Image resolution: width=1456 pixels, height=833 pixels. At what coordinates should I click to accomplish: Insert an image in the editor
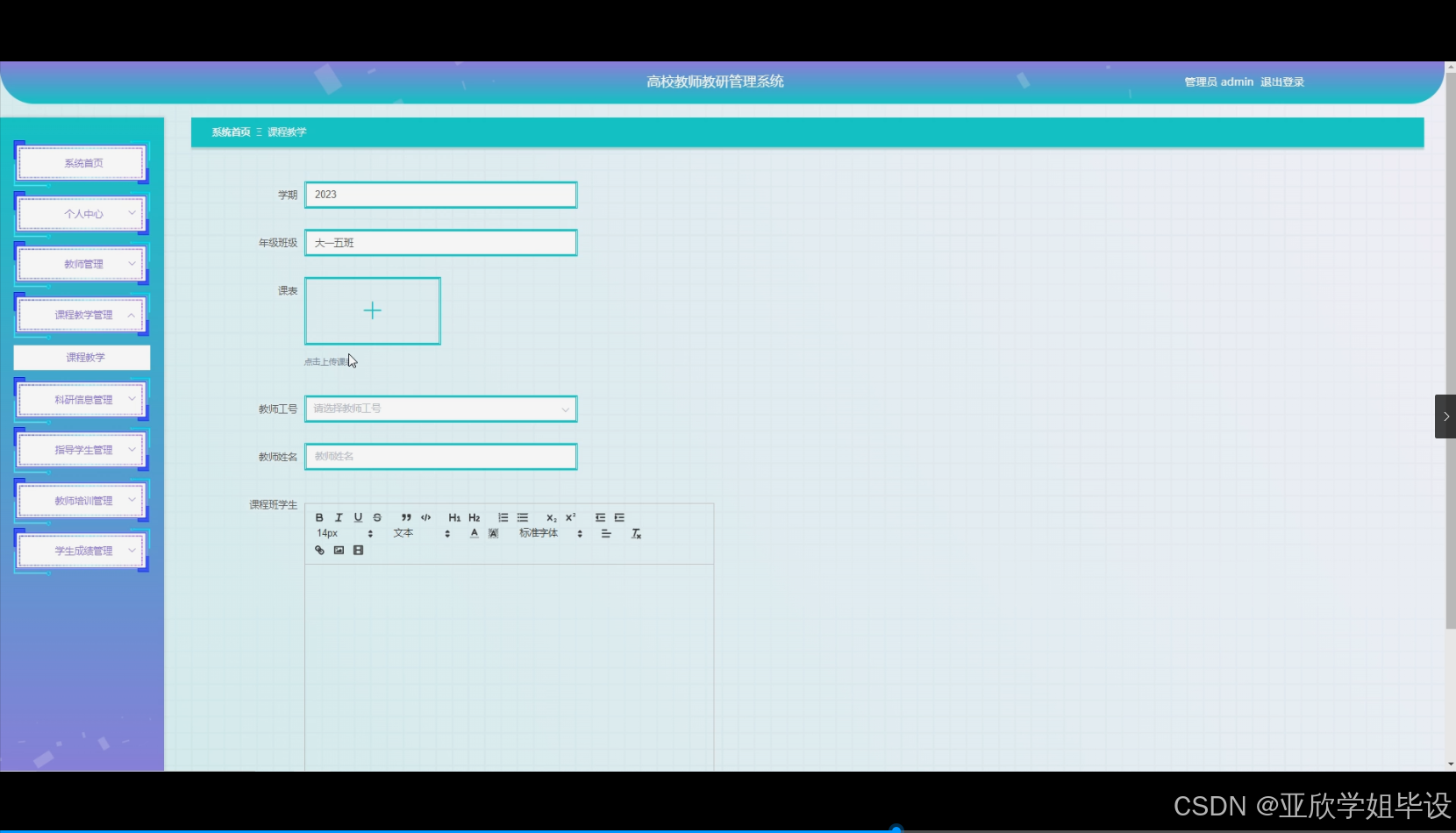click(339, 550)
